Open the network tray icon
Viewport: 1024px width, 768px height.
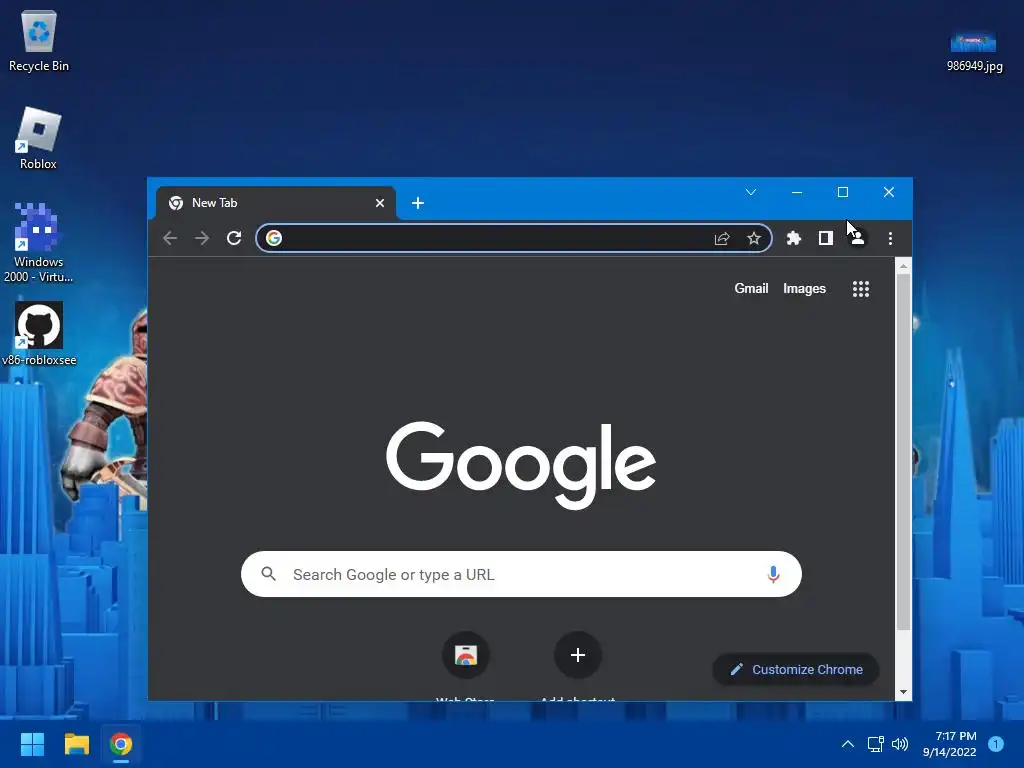[x=875, y=744]
